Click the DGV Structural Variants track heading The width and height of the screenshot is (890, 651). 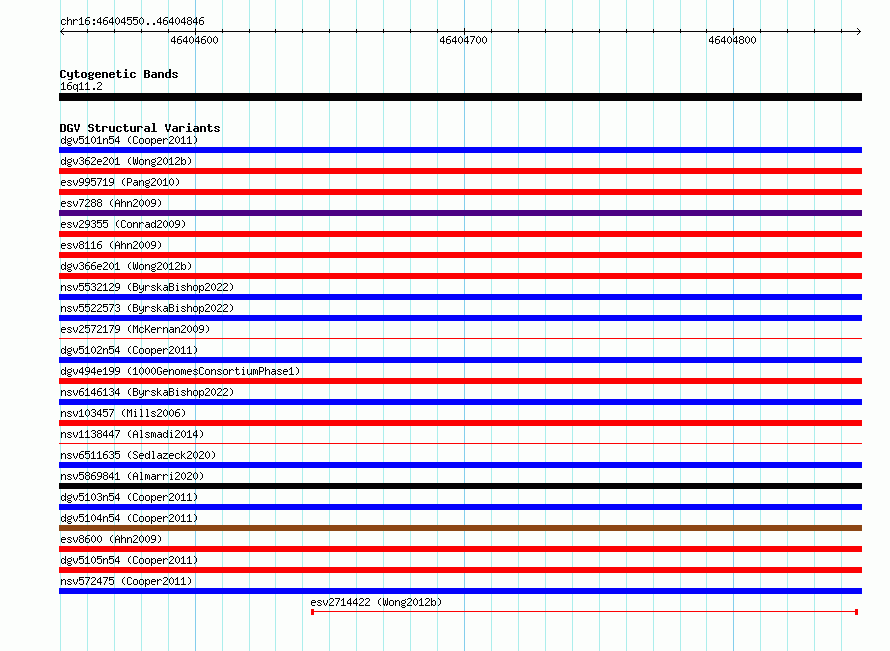140,128
